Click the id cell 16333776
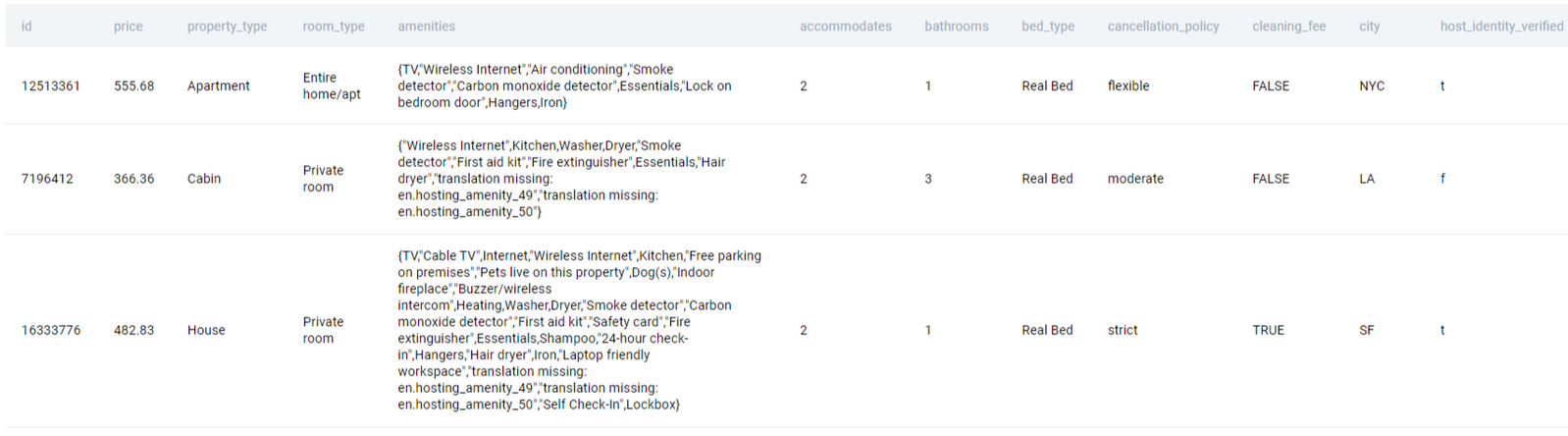The height and width of the screenshot is (436, 1568). [x=51, y=330]
